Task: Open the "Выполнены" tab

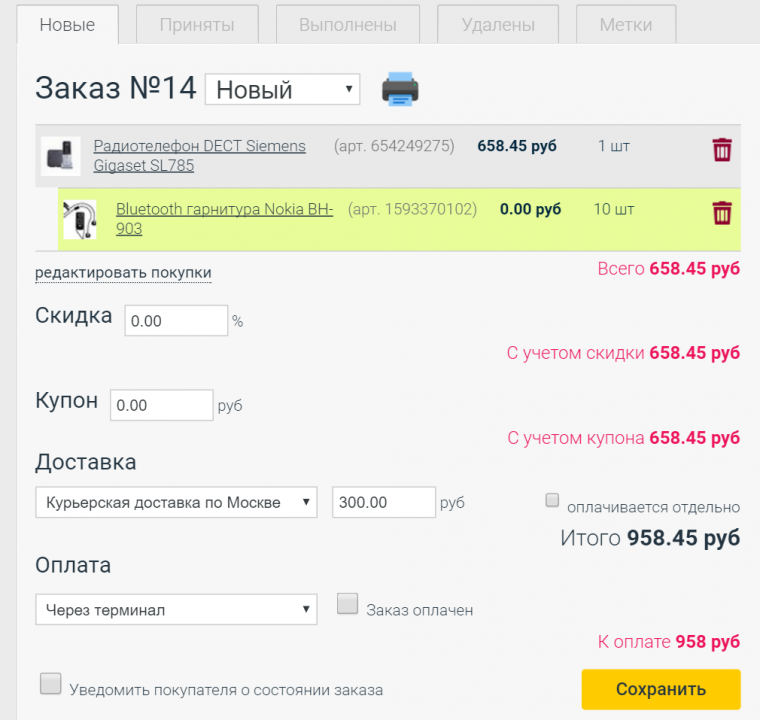Action: (346, 24)
